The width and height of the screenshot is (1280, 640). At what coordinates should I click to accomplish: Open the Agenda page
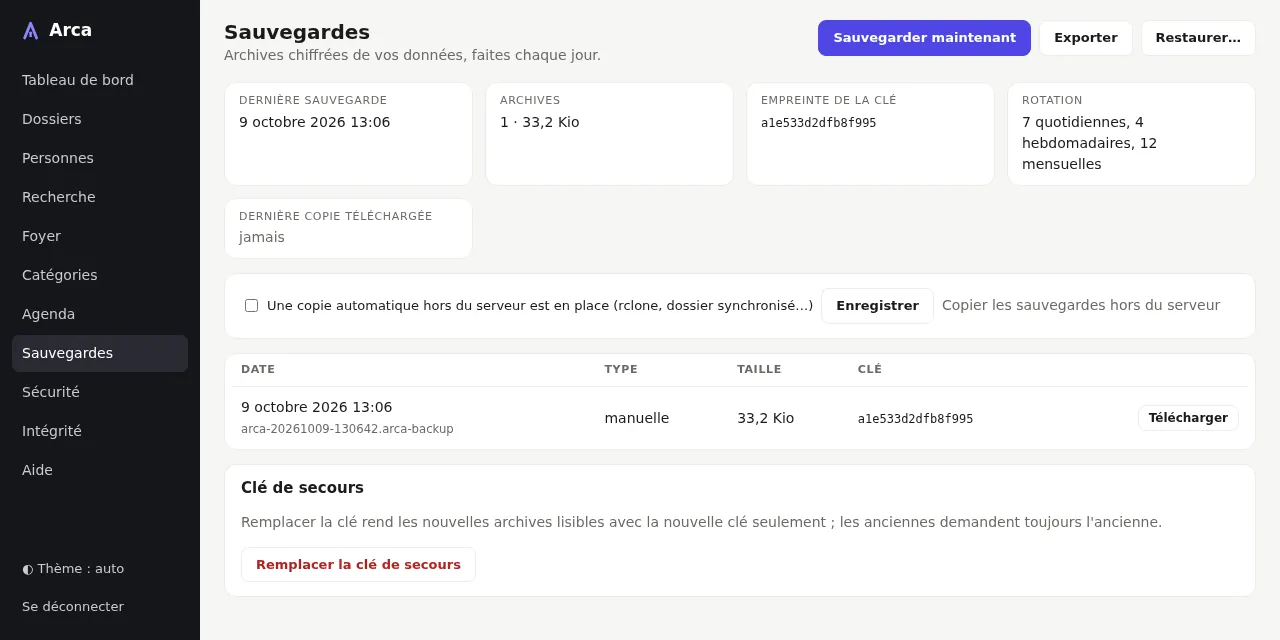(100, 314)
